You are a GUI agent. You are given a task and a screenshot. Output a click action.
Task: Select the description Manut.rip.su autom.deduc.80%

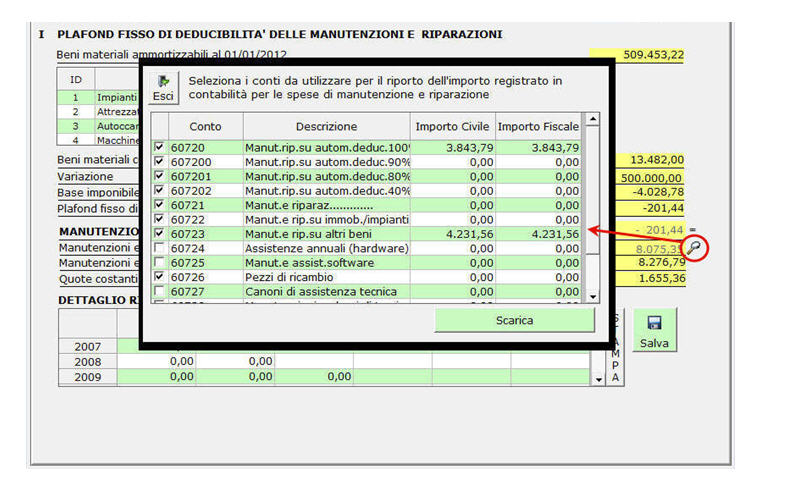coord(327,176)
